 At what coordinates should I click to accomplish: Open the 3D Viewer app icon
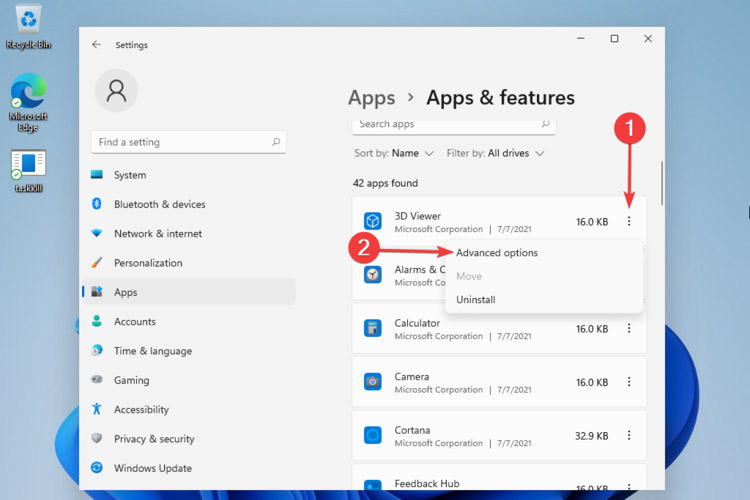pos(372,222)
